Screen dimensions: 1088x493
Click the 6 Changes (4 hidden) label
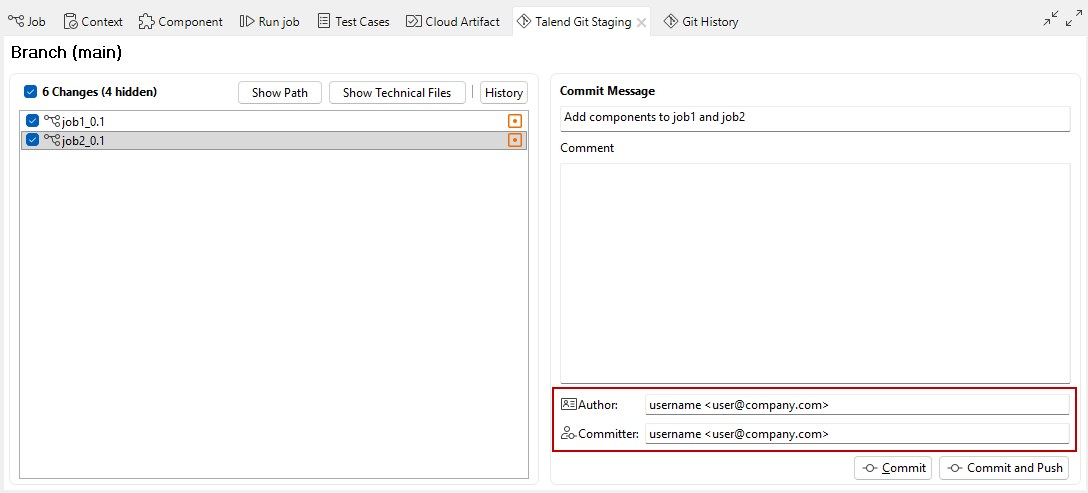(x=99, y=92)
